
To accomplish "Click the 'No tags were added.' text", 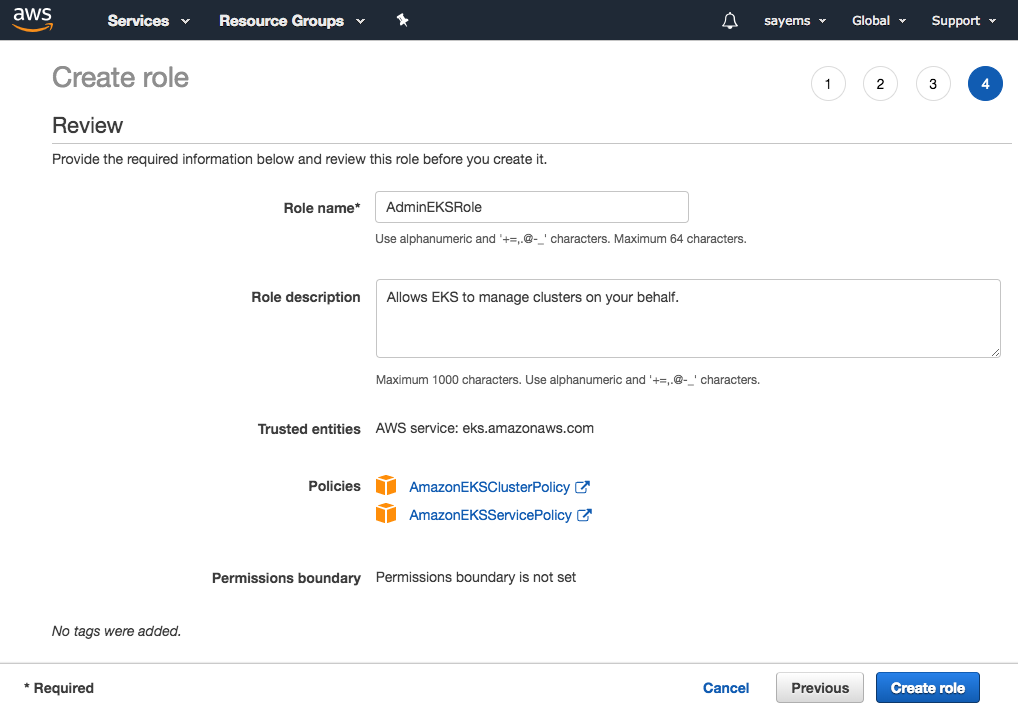I will point(116,631).
